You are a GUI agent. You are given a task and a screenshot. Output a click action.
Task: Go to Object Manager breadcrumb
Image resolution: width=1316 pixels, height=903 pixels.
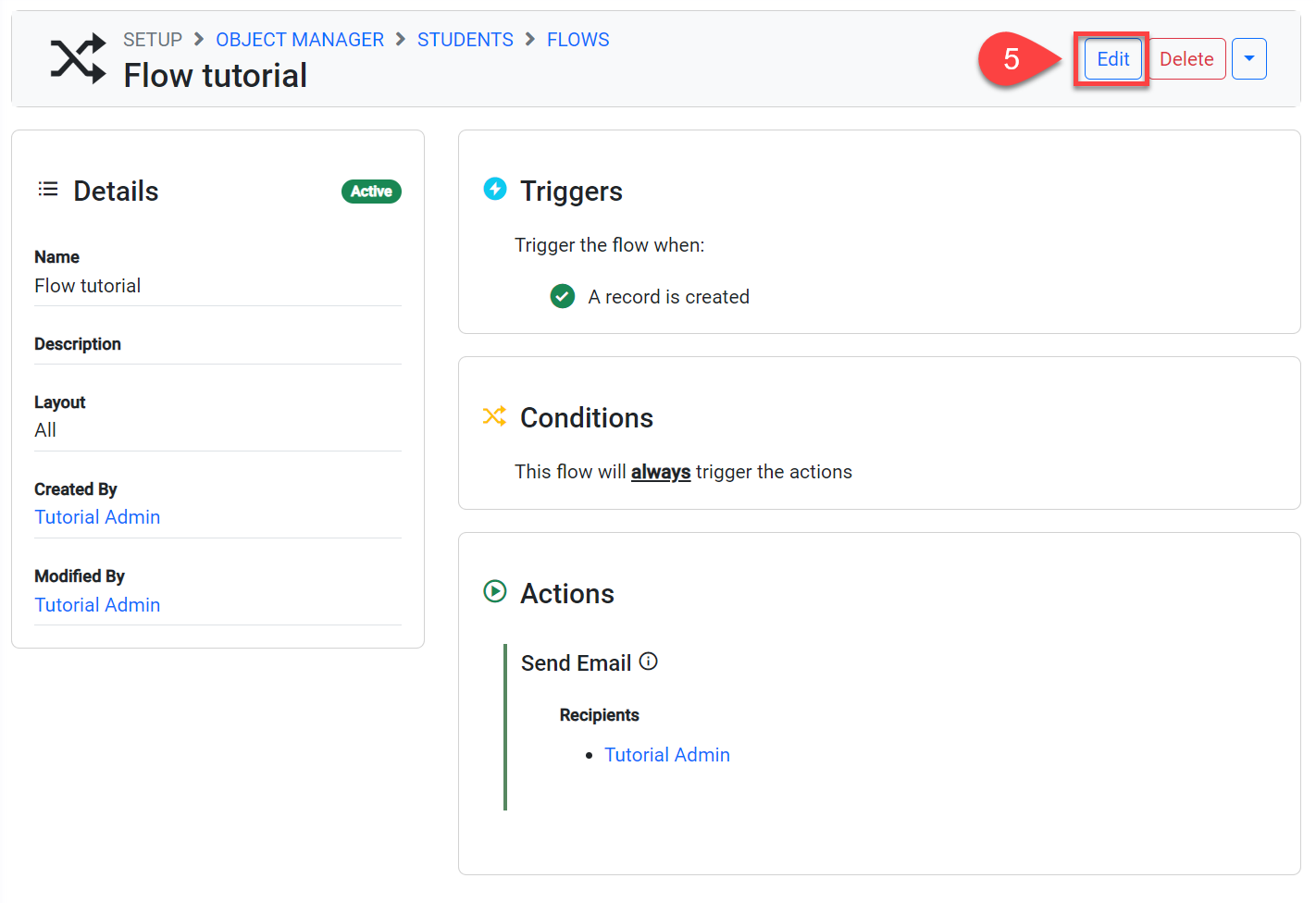coord(300,40)
